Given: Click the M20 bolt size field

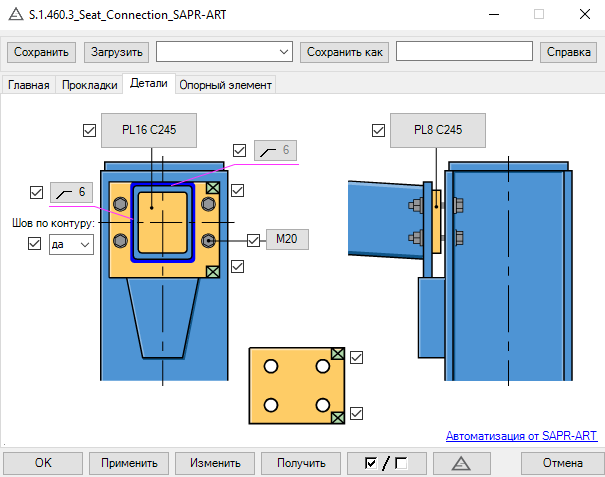Looking at the screenshot, I should pos(287,239).
